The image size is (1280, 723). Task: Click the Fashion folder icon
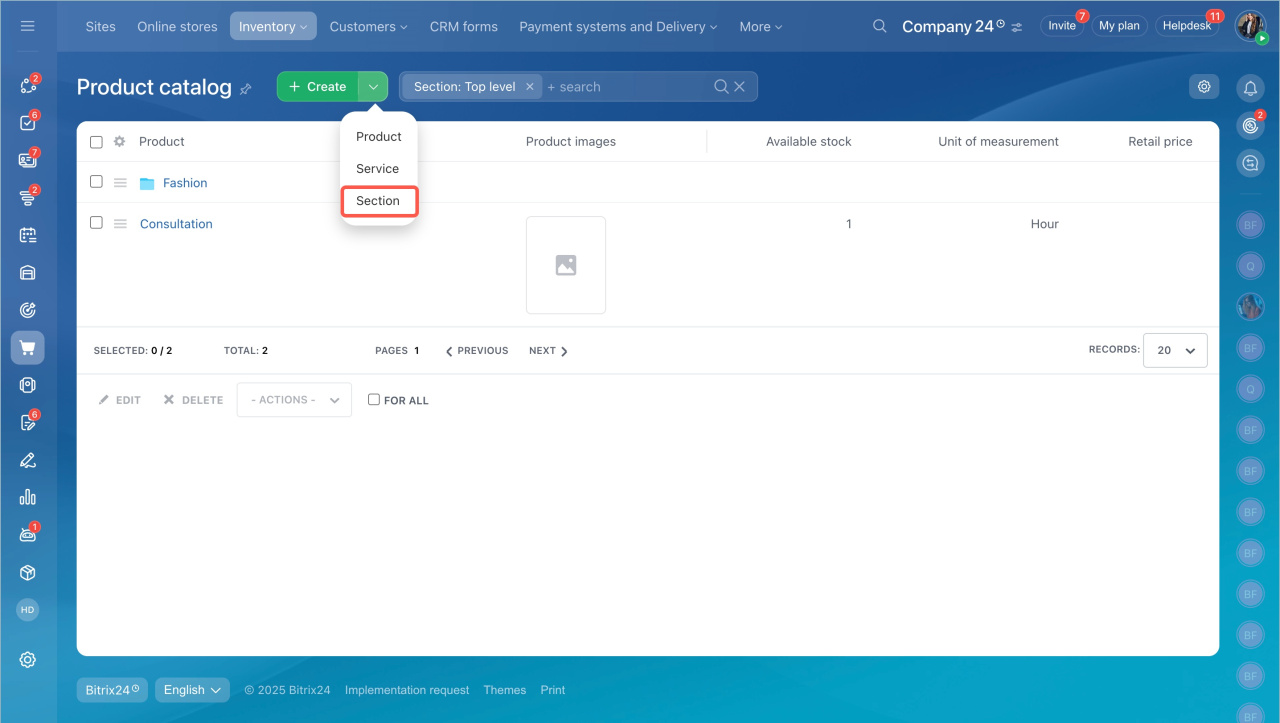pyautogui.click(x=147, y=183)
